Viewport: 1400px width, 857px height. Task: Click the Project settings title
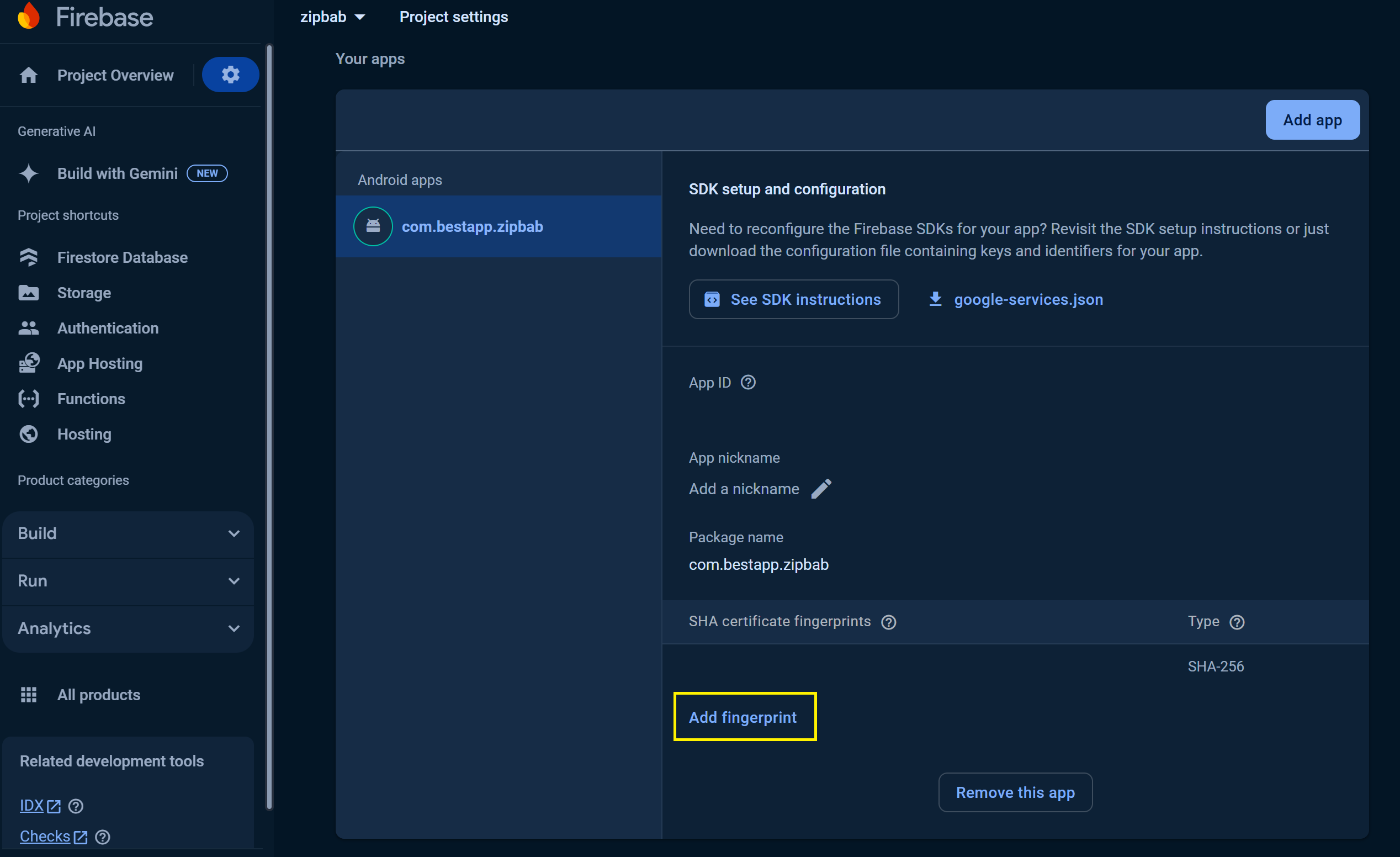click(453, 17)
